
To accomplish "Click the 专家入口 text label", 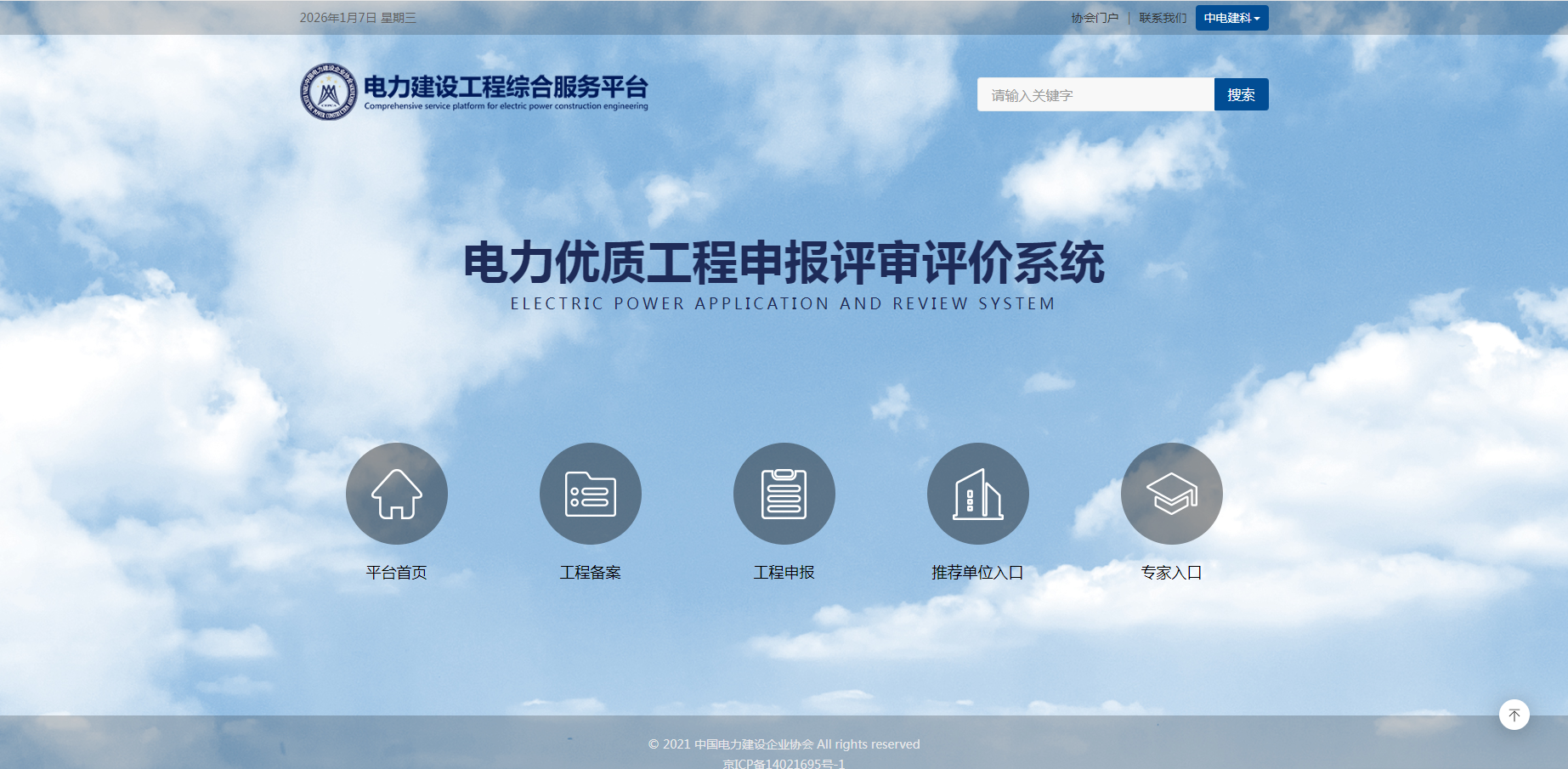I will pos(1171,573).
